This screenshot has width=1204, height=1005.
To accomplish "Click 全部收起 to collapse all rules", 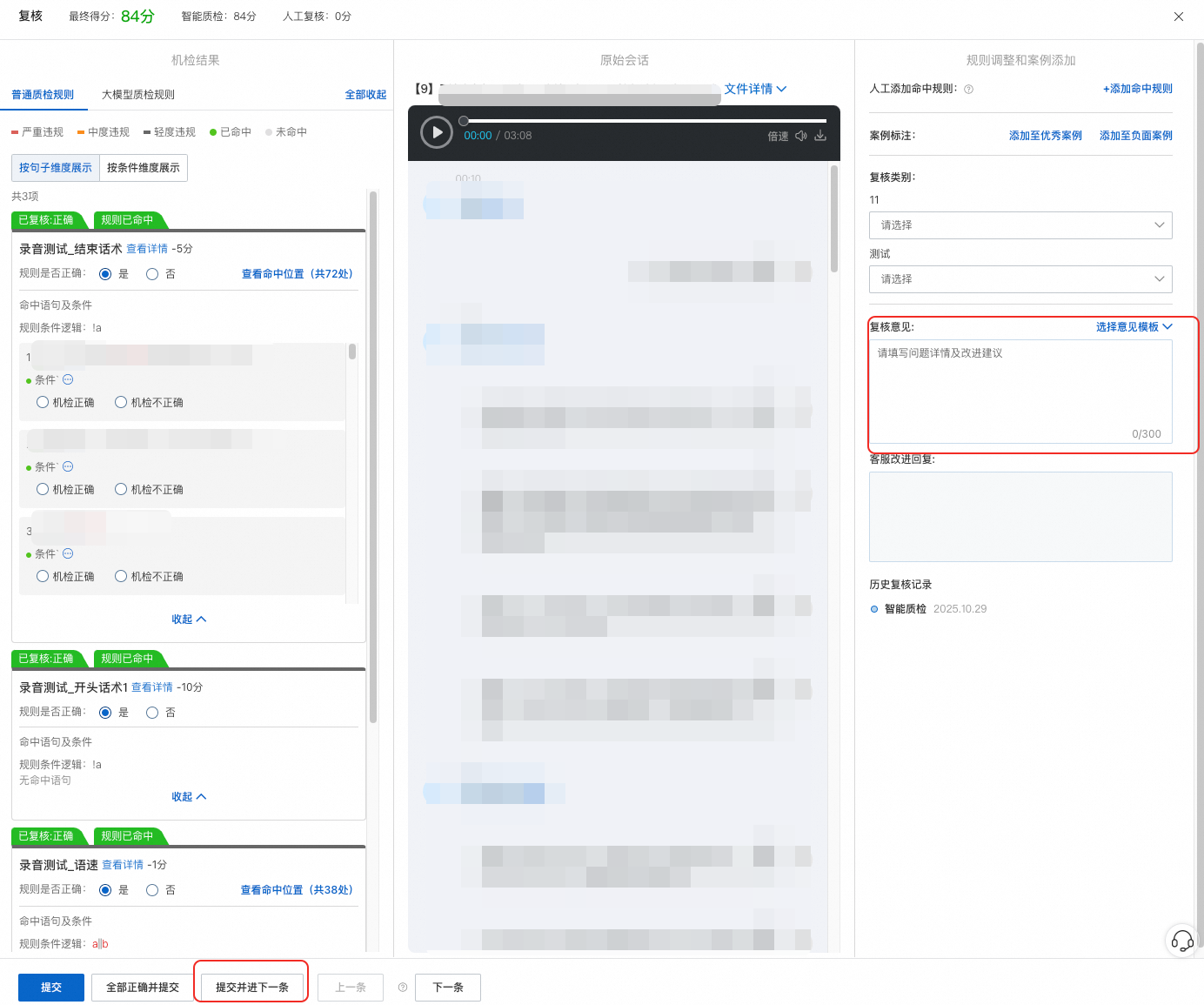I will point(365,95).
